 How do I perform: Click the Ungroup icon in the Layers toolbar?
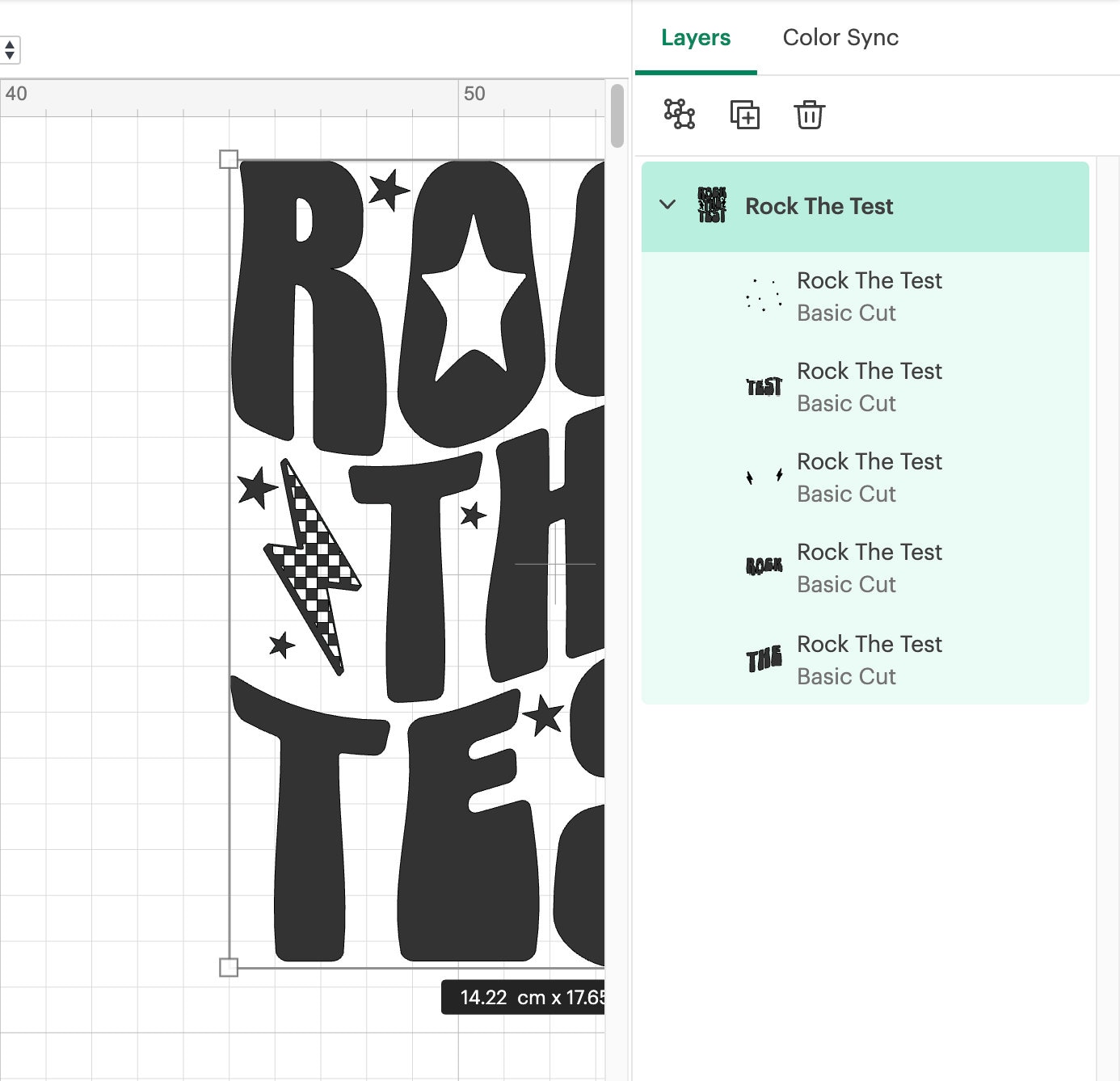click(x=679, y=116)
